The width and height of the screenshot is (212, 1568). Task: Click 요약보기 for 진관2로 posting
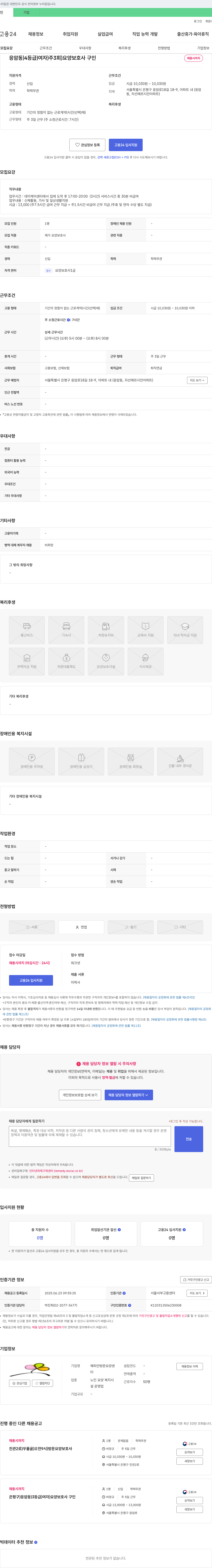pyautogui.click(x=189, y=1452)
